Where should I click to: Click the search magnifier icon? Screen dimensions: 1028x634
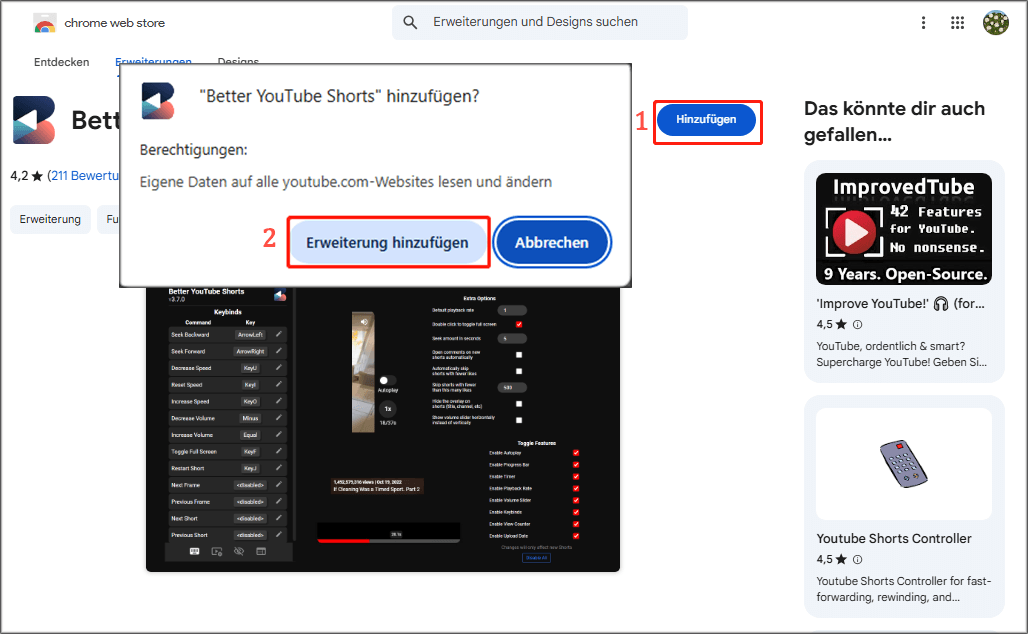tap(410, 22)
